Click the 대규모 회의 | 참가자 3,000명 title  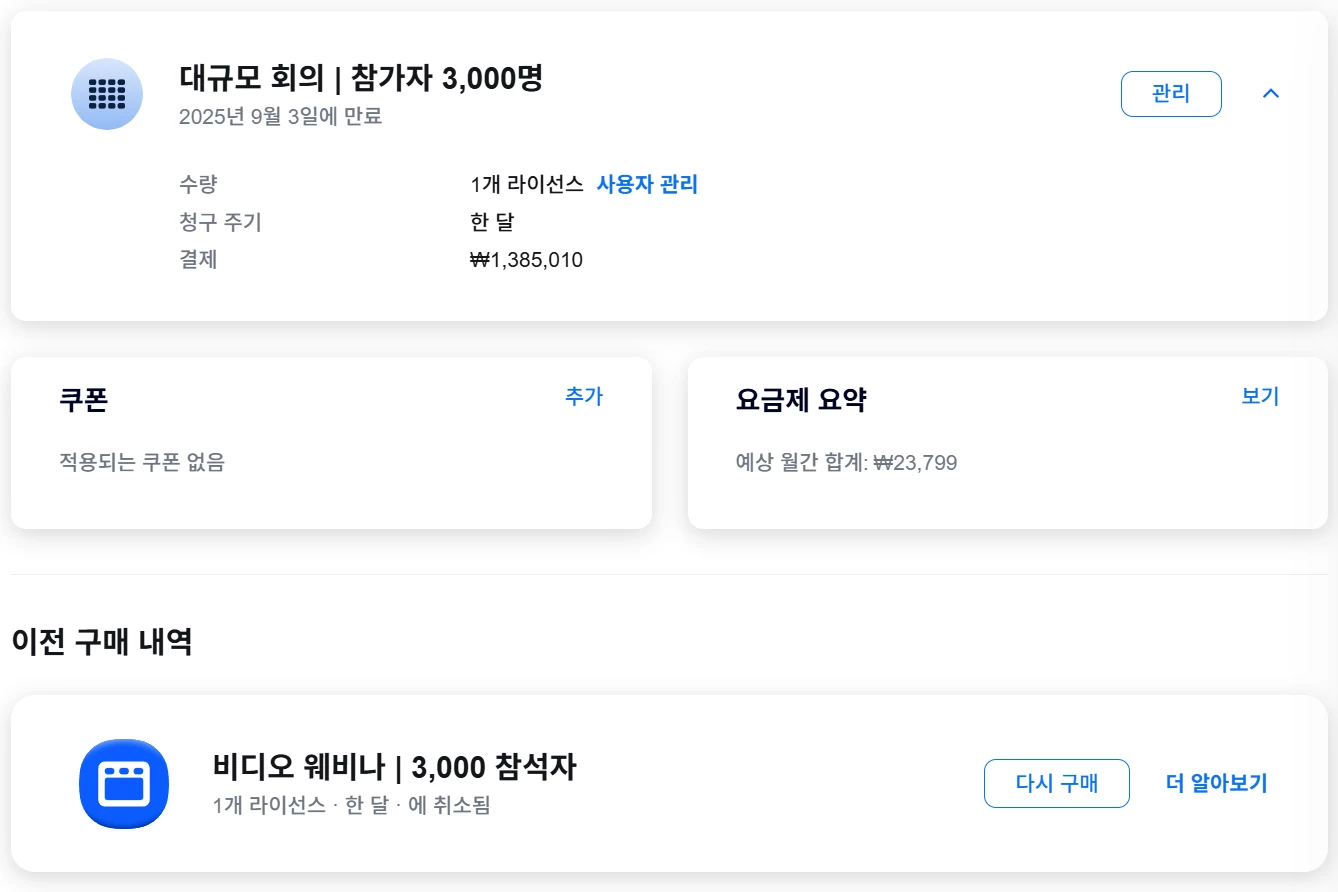click(x=361, y=78)
